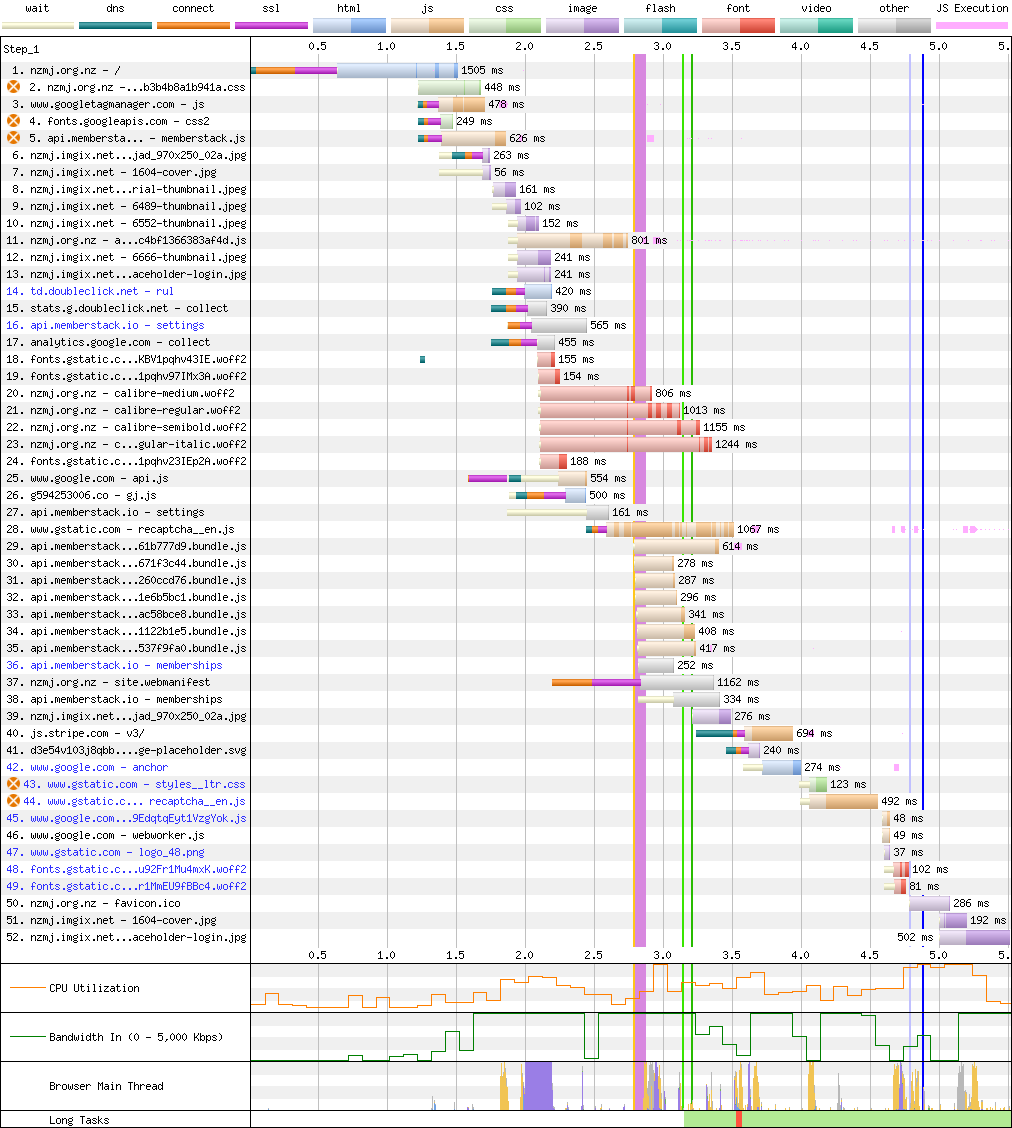
Task: Open request 48 fonts.gstatic.com woff2 link
Action: [x=126, y=869]
